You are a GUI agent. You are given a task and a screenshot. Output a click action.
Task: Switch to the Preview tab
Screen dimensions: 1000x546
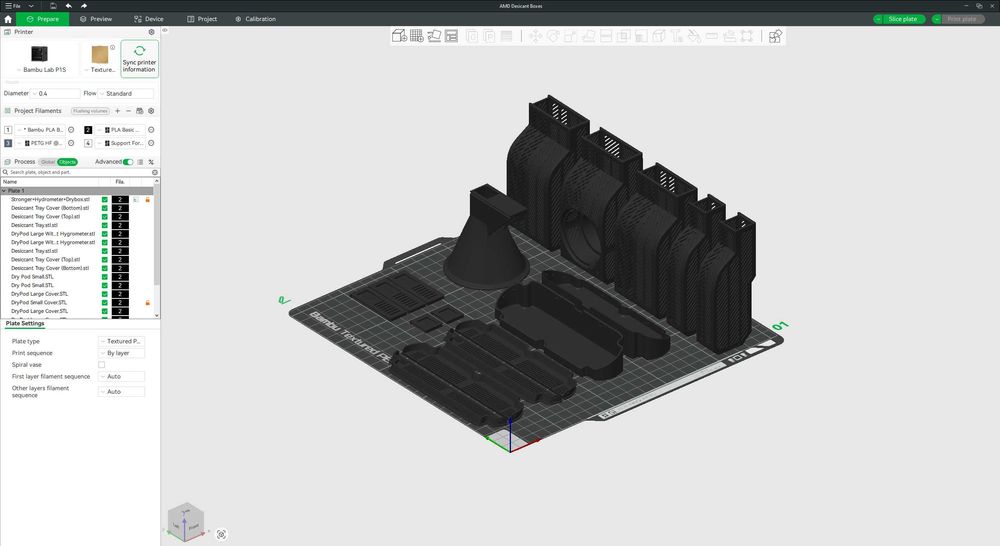click(96, 19)
